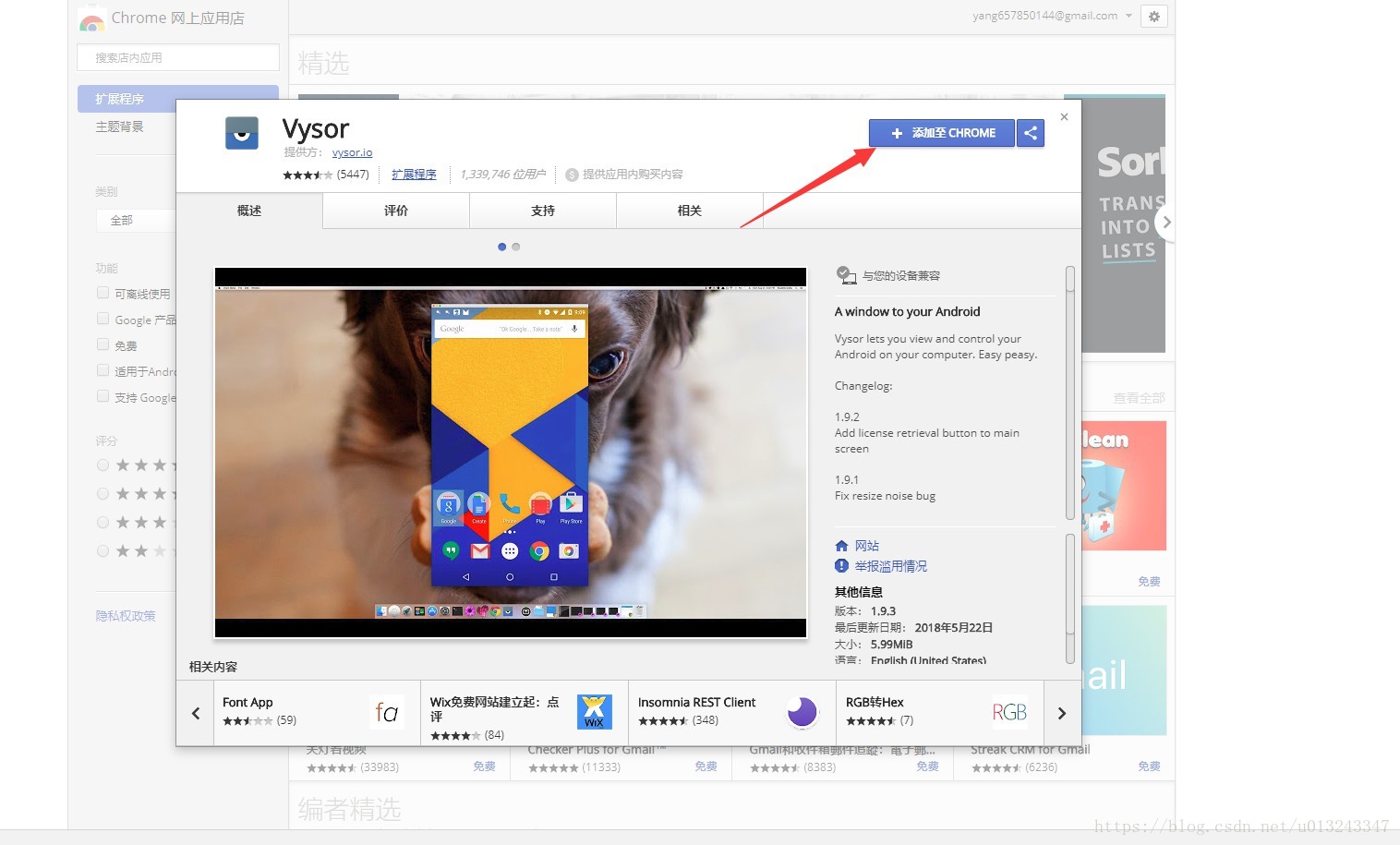Advance the featured banner carousel arrow
Screen dimensions: 1400x845
1166,222
